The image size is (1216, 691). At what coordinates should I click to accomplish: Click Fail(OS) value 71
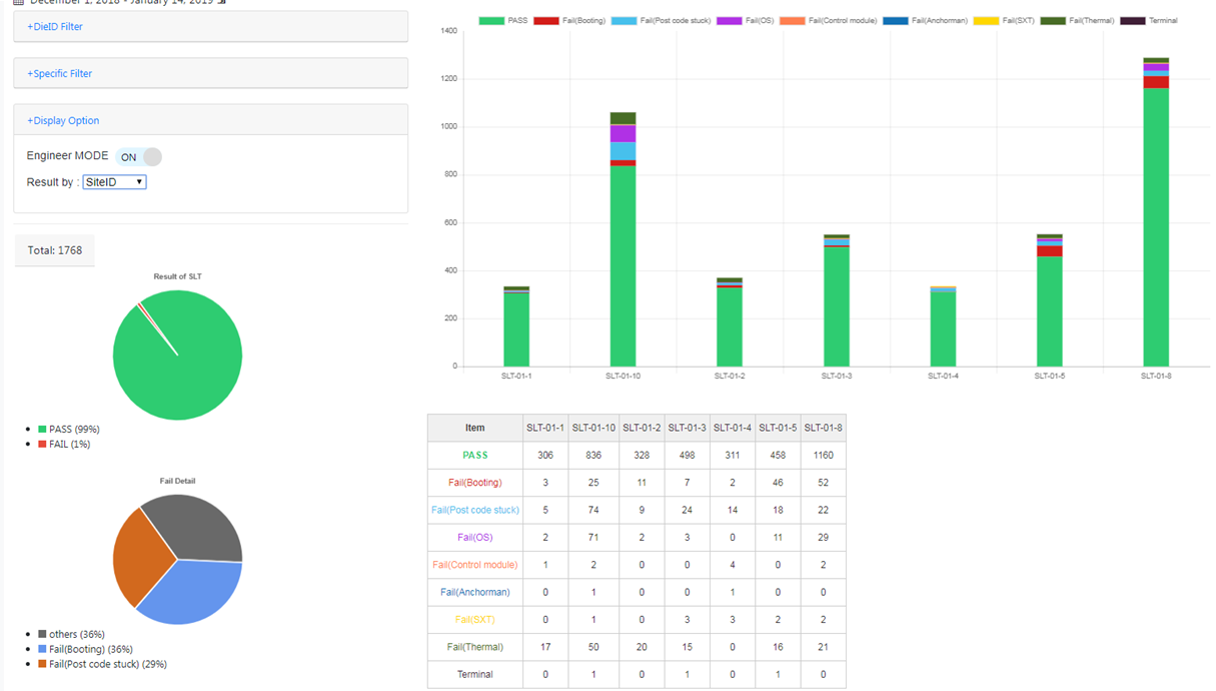594,538
